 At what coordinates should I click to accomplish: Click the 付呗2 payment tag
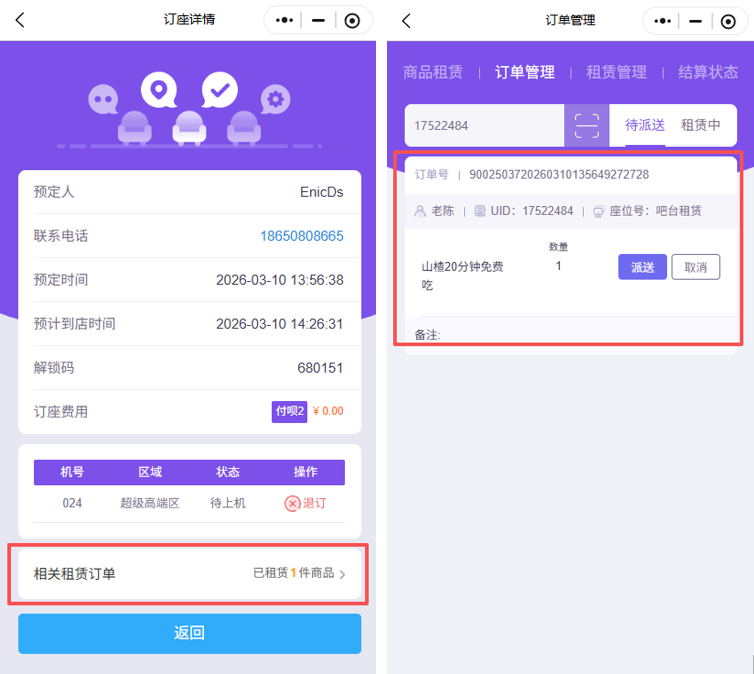pos(289,412)
